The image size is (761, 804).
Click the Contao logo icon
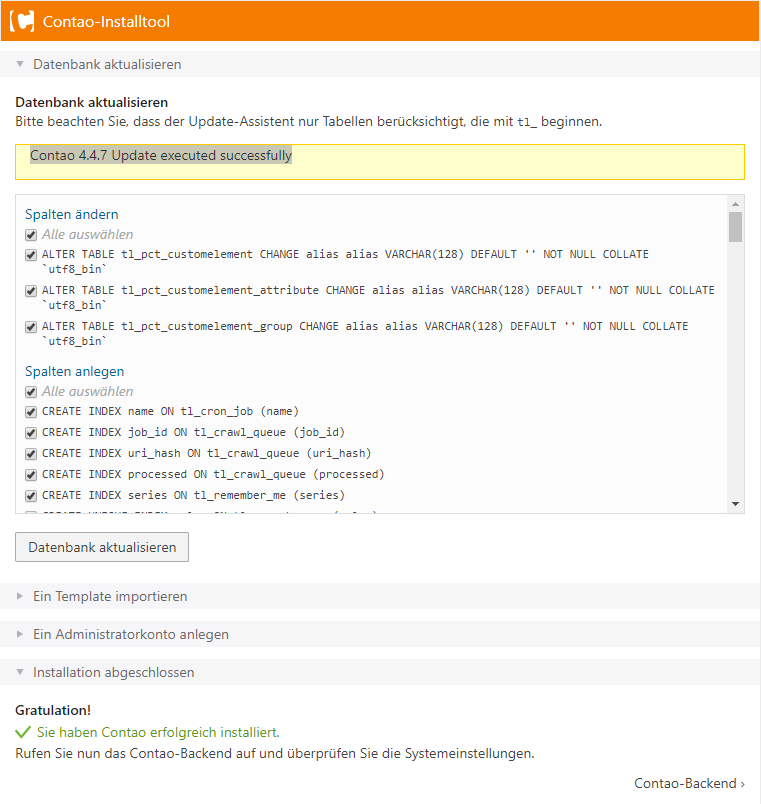point(22,22)
